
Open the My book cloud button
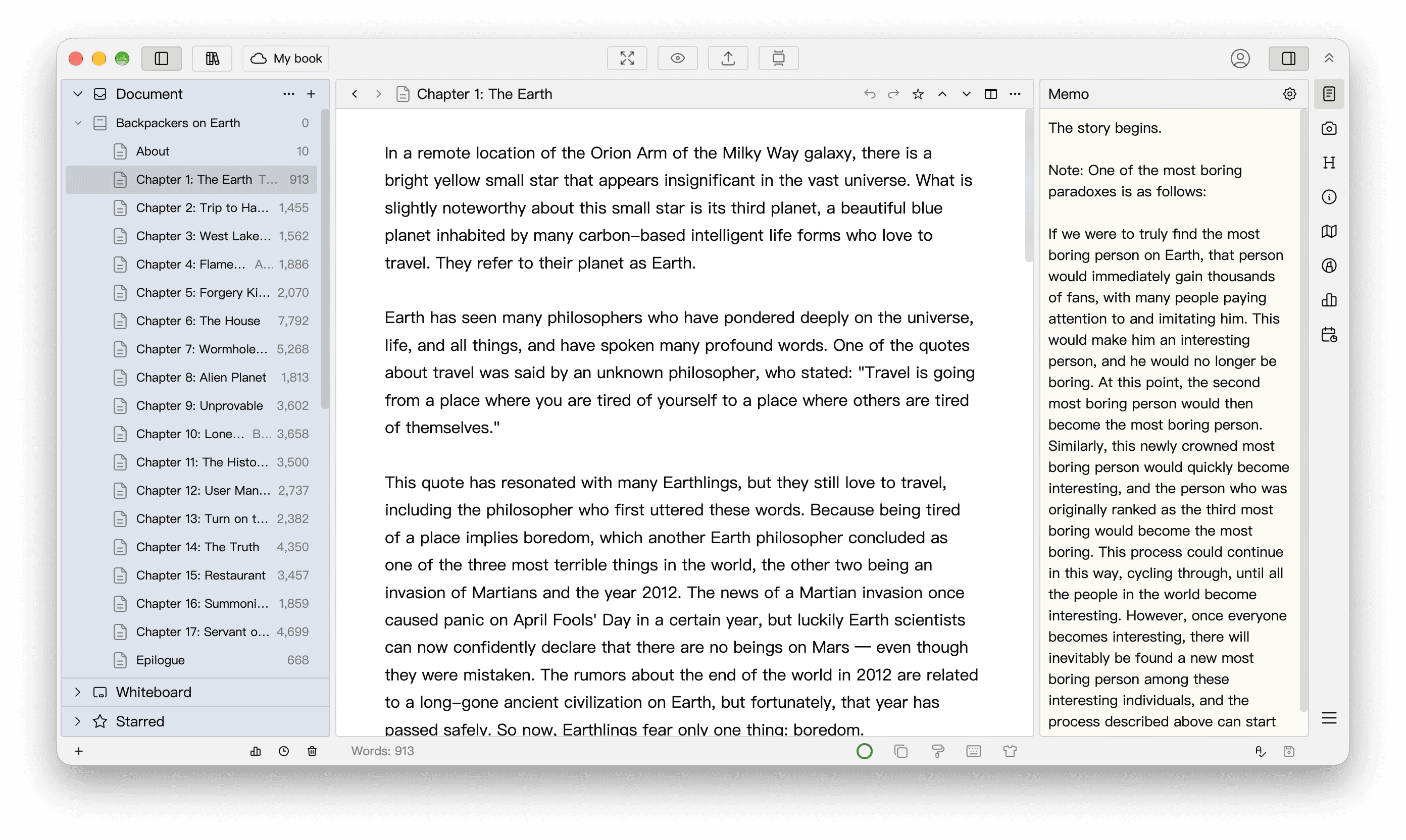286,58
